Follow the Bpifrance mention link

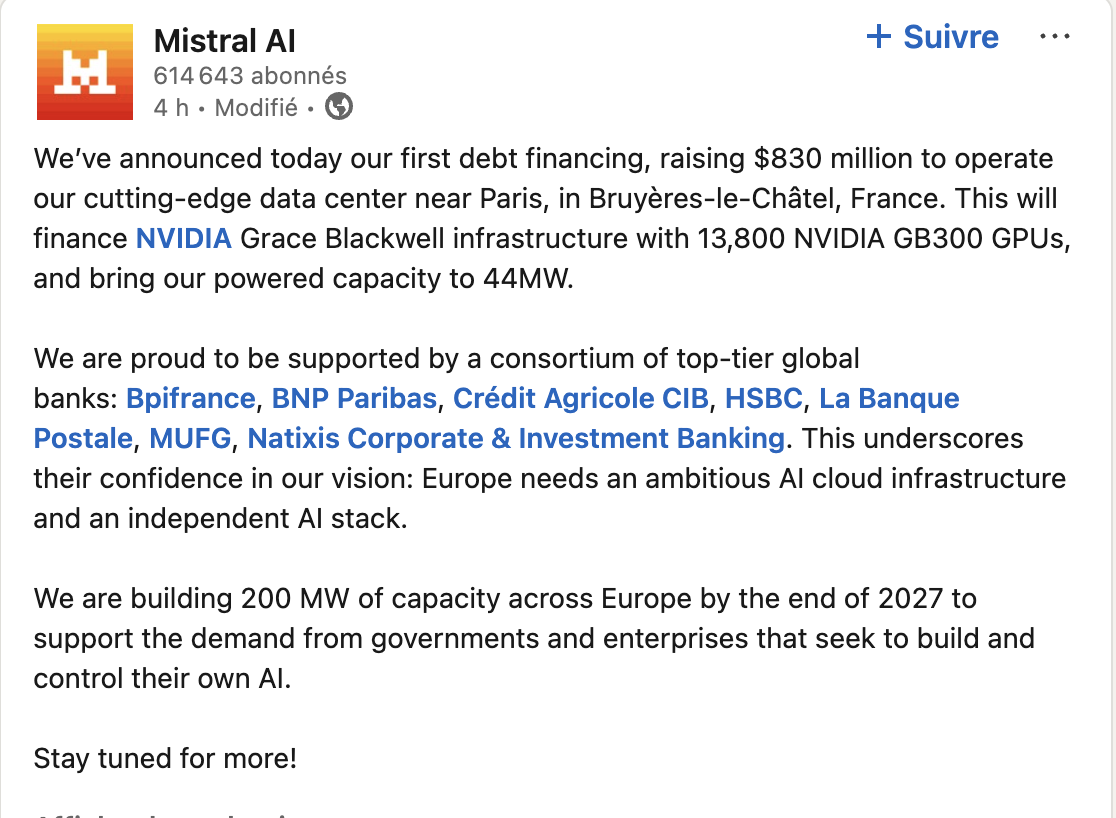pos(191,399)
